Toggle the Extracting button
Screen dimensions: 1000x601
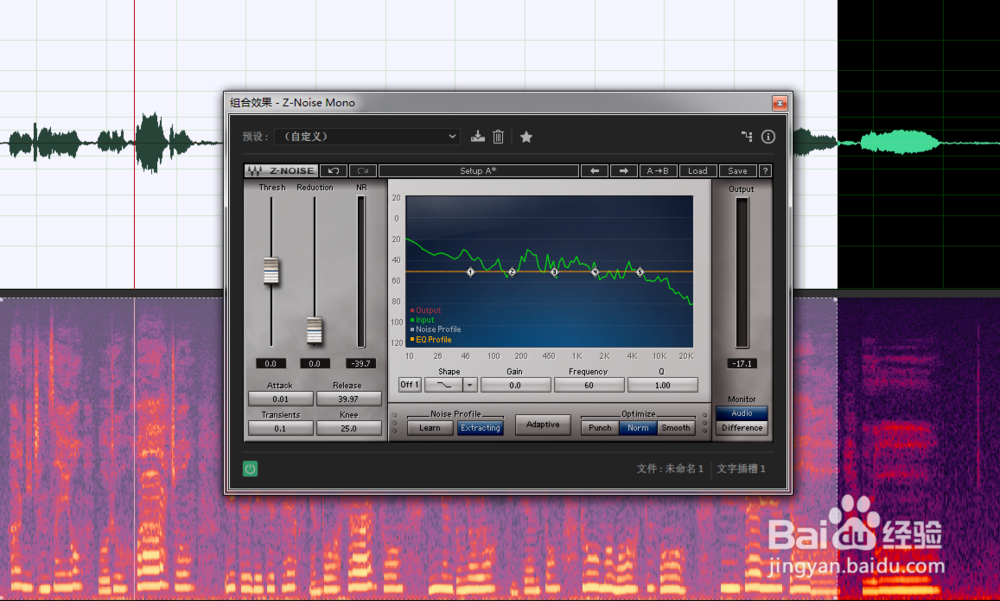[480, 428]
